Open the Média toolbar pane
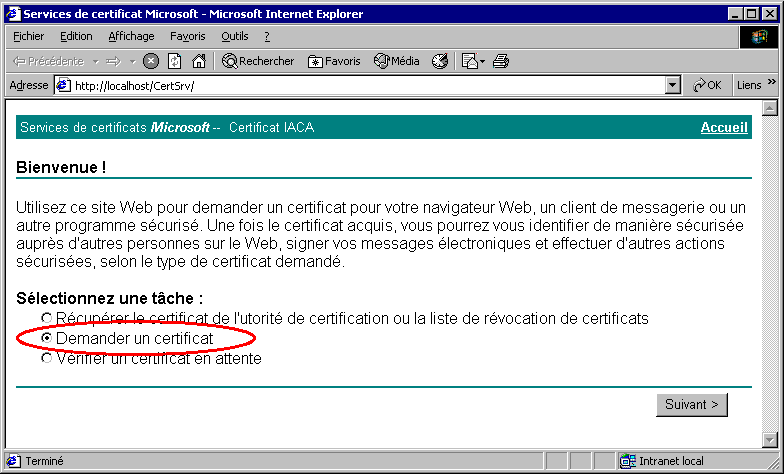The width and height of the screenshot is (784, 474). click(396, 61)
